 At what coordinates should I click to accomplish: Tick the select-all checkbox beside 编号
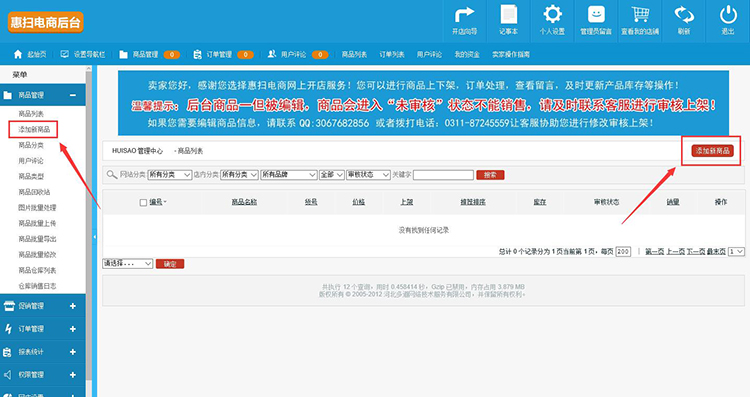coord(143,202)
